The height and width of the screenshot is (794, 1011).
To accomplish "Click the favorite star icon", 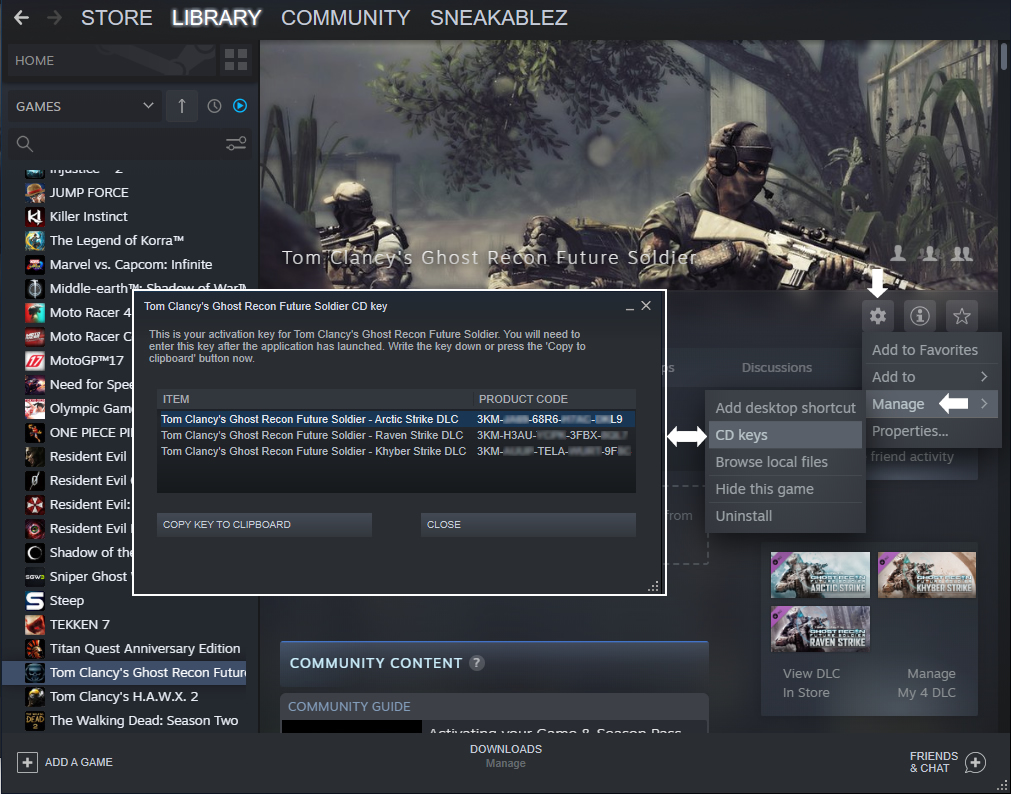I will coord(961,316).
